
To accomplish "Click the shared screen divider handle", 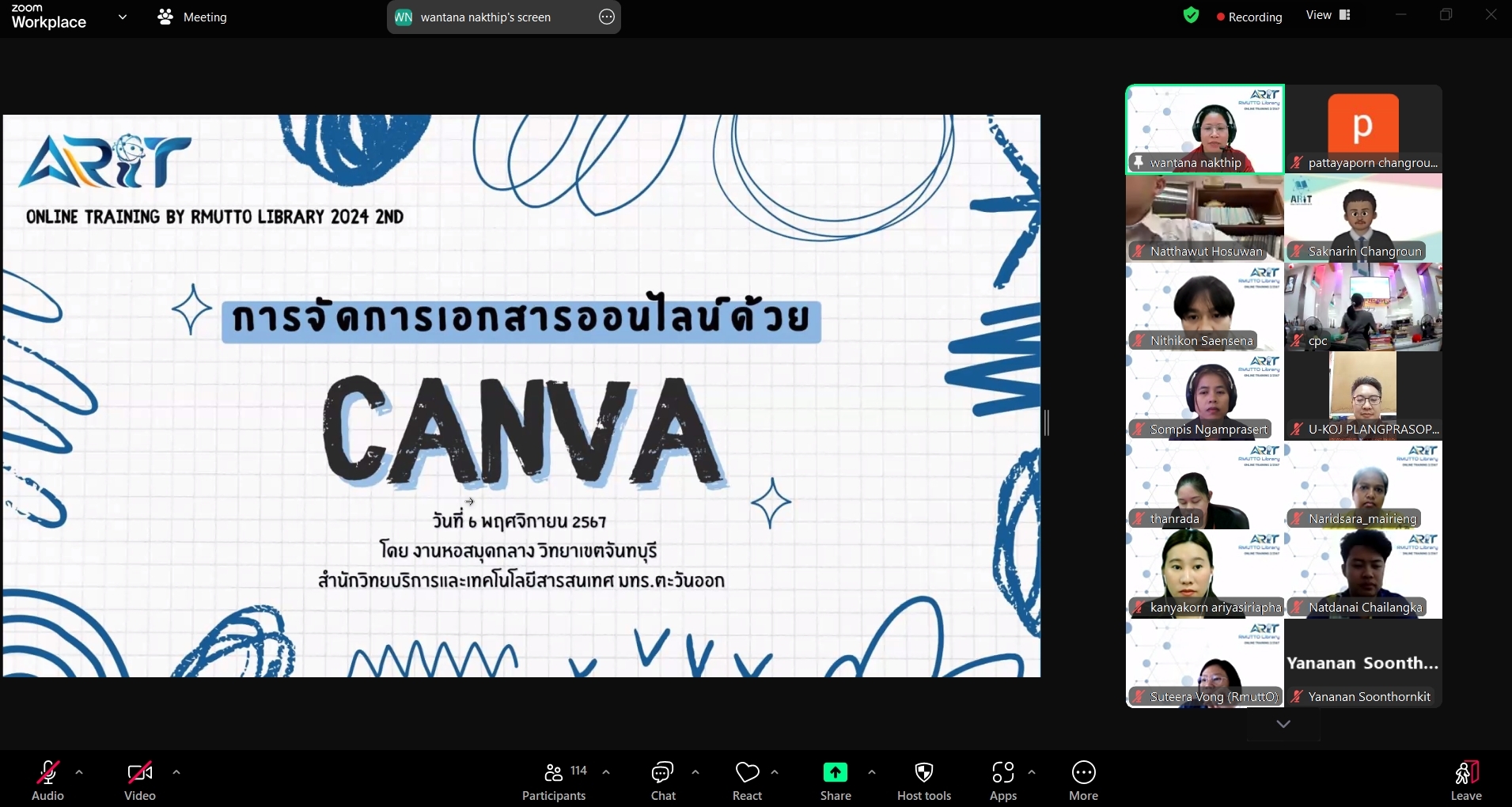I will pyautogui.click(x=1047, y=423).
